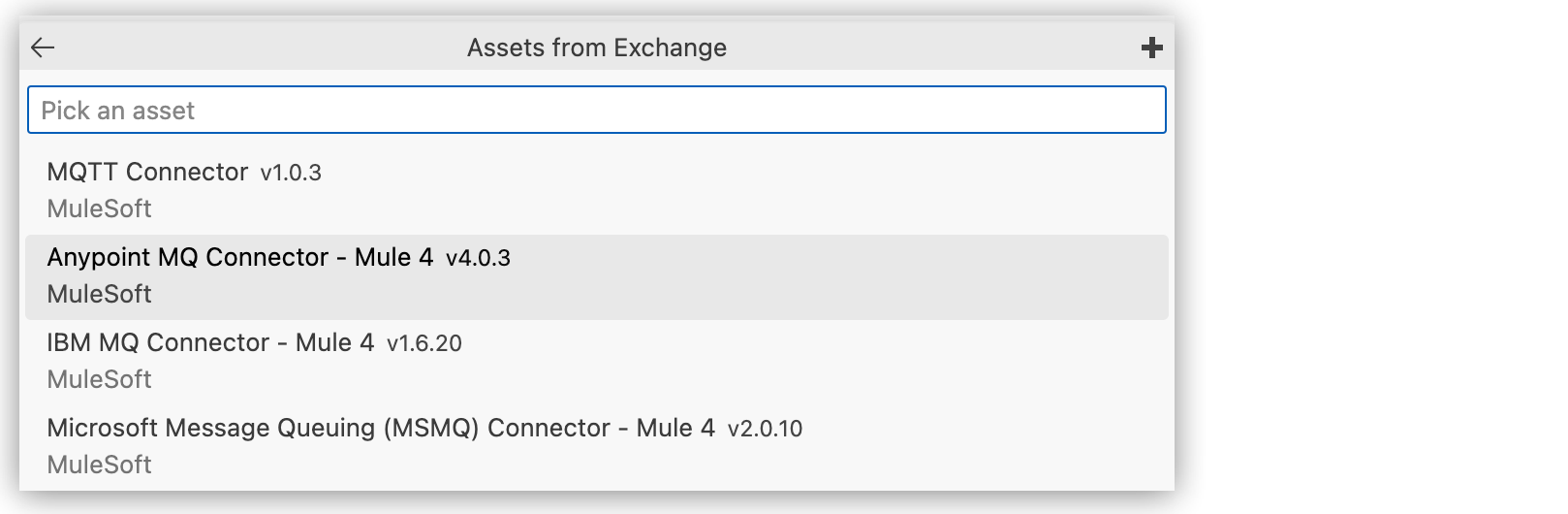Pick the first asset in the list
Screen dimensions: 1568x514
[x=596, y=190]
